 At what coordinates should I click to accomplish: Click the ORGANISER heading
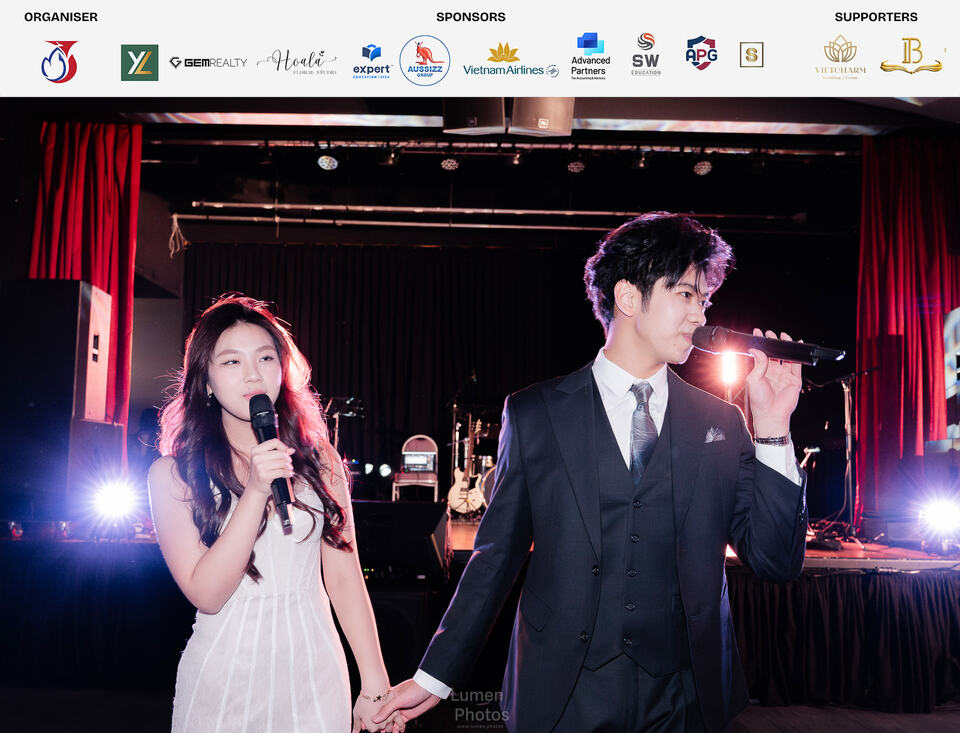61,17
